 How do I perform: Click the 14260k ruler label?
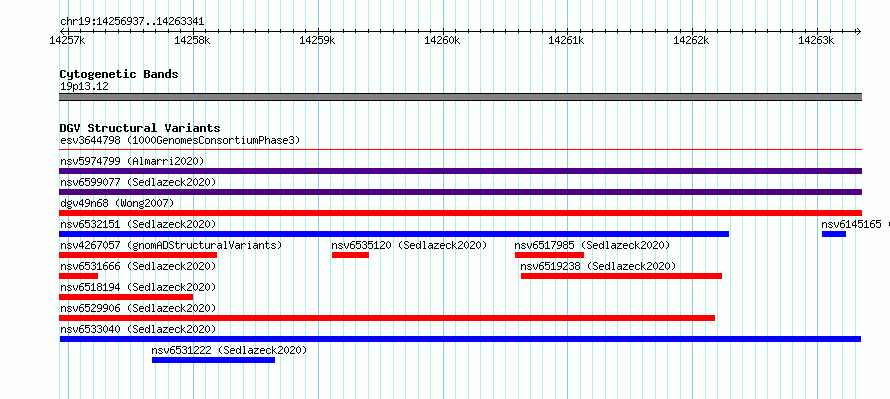click(442, 40)
